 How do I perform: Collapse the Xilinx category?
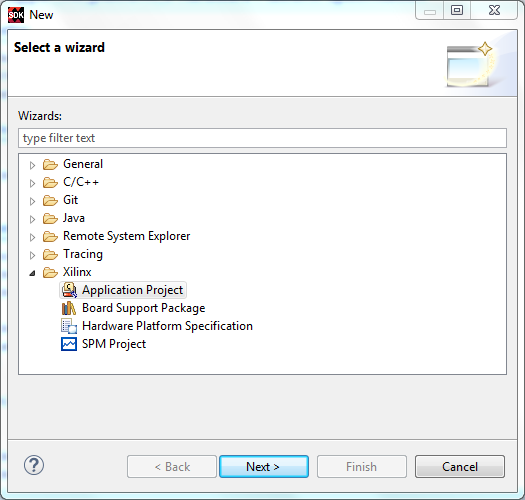coord(32,273)
